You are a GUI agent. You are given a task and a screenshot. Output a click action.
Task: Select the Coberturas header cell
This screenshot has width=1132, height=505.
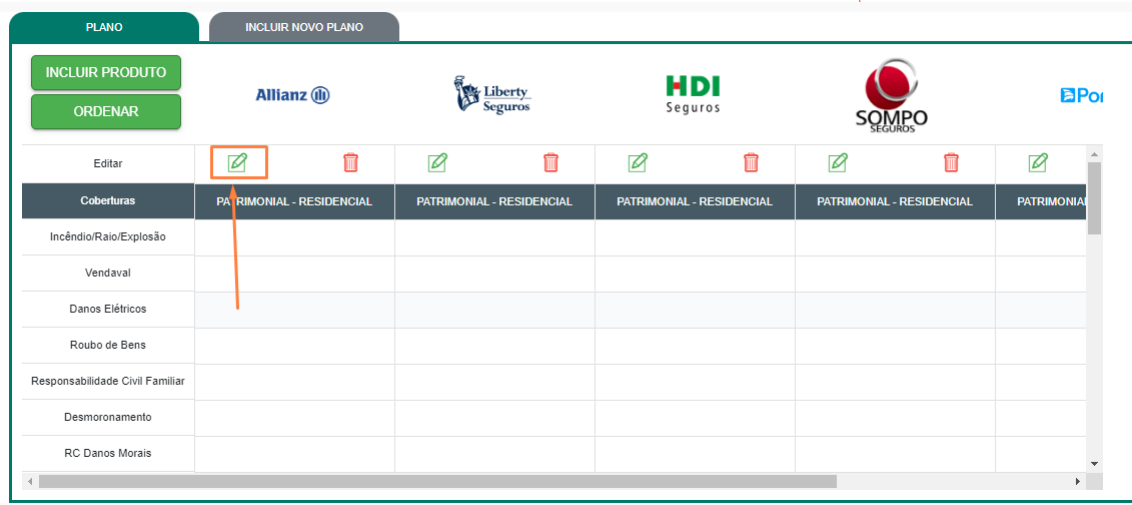click(108, 201)
